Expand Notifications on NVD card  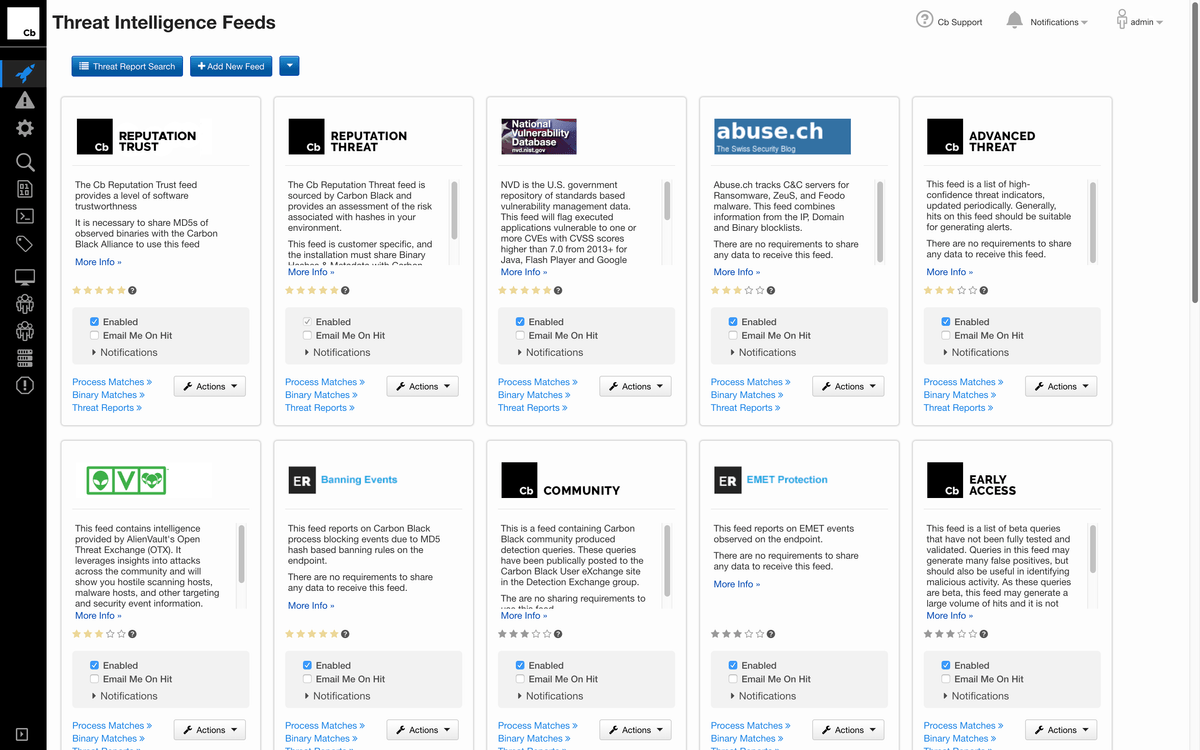coord(550,352)
